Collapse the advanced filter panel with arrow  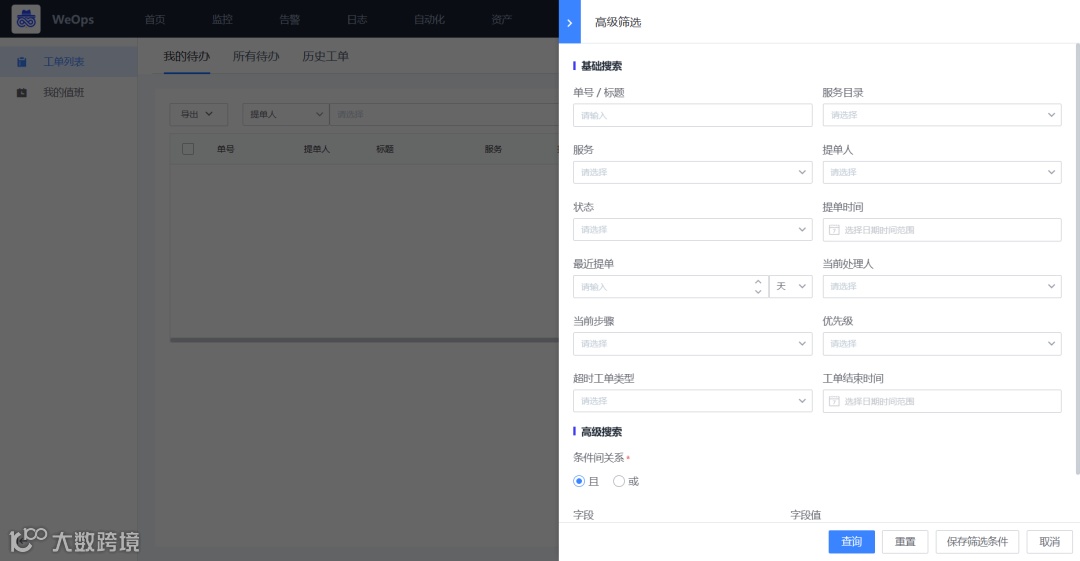(570, 23)
